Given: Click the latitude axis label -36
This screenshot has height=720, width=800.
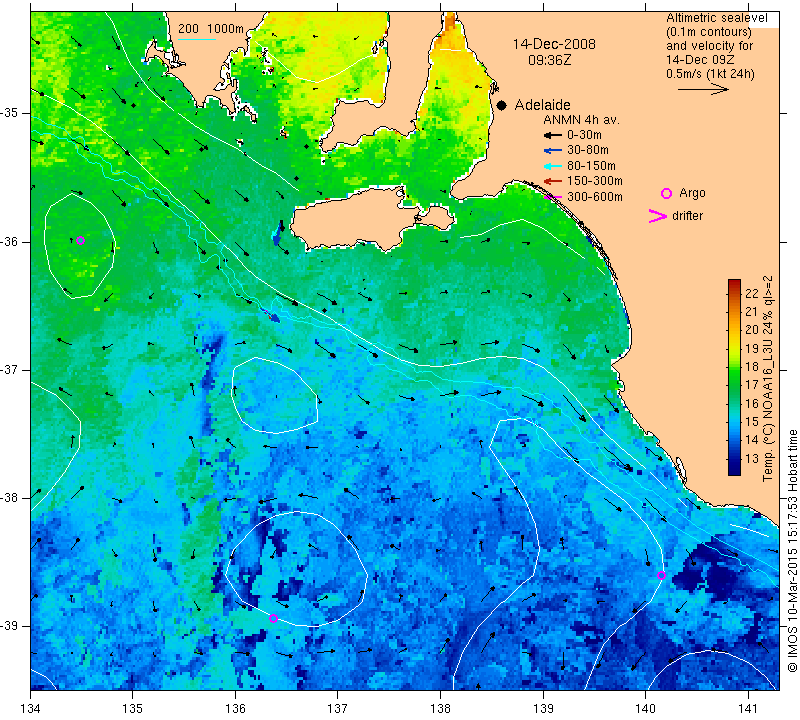Looking at the screenshot, I should [12, 241].
